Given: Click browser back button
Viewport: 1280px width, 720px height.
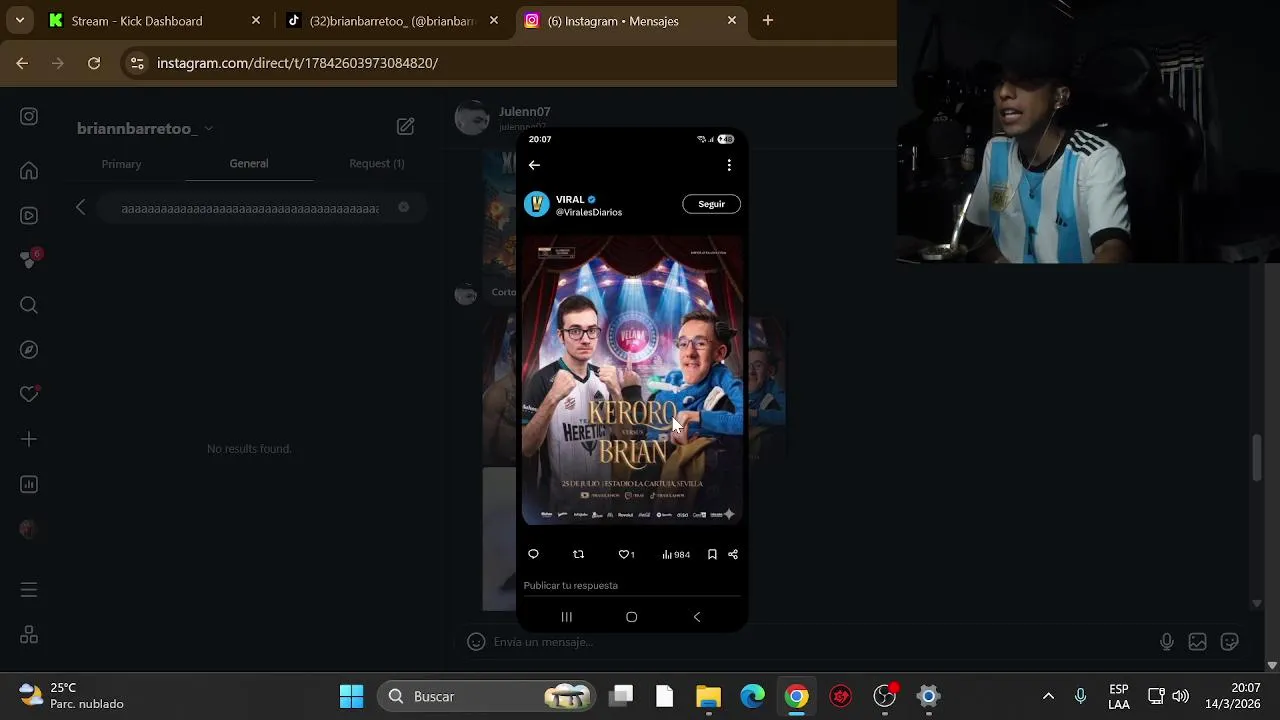Looking at the screenshot, I should (22, 63).
